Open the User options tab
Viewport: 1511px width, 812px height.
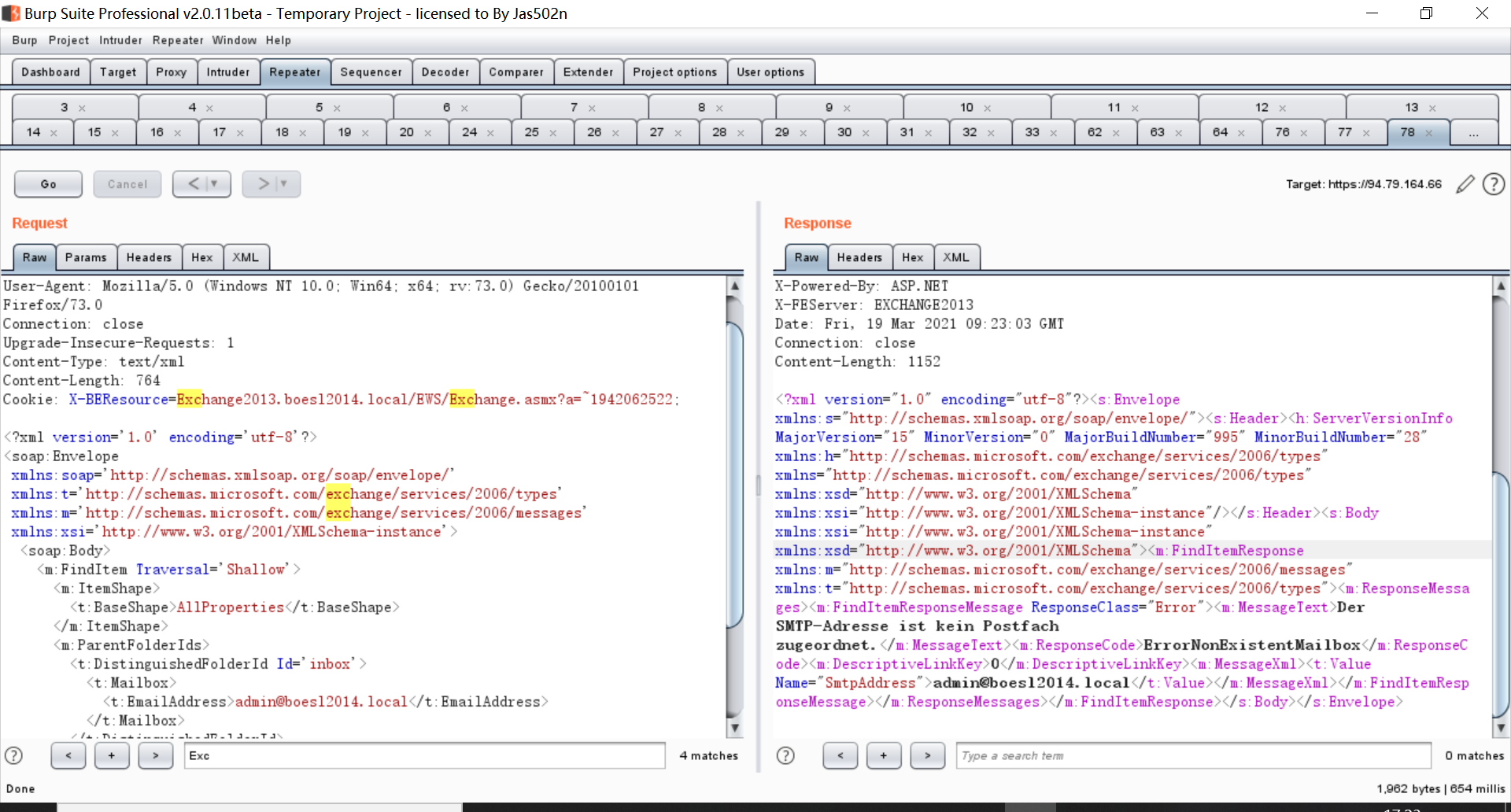click(770, 72)
